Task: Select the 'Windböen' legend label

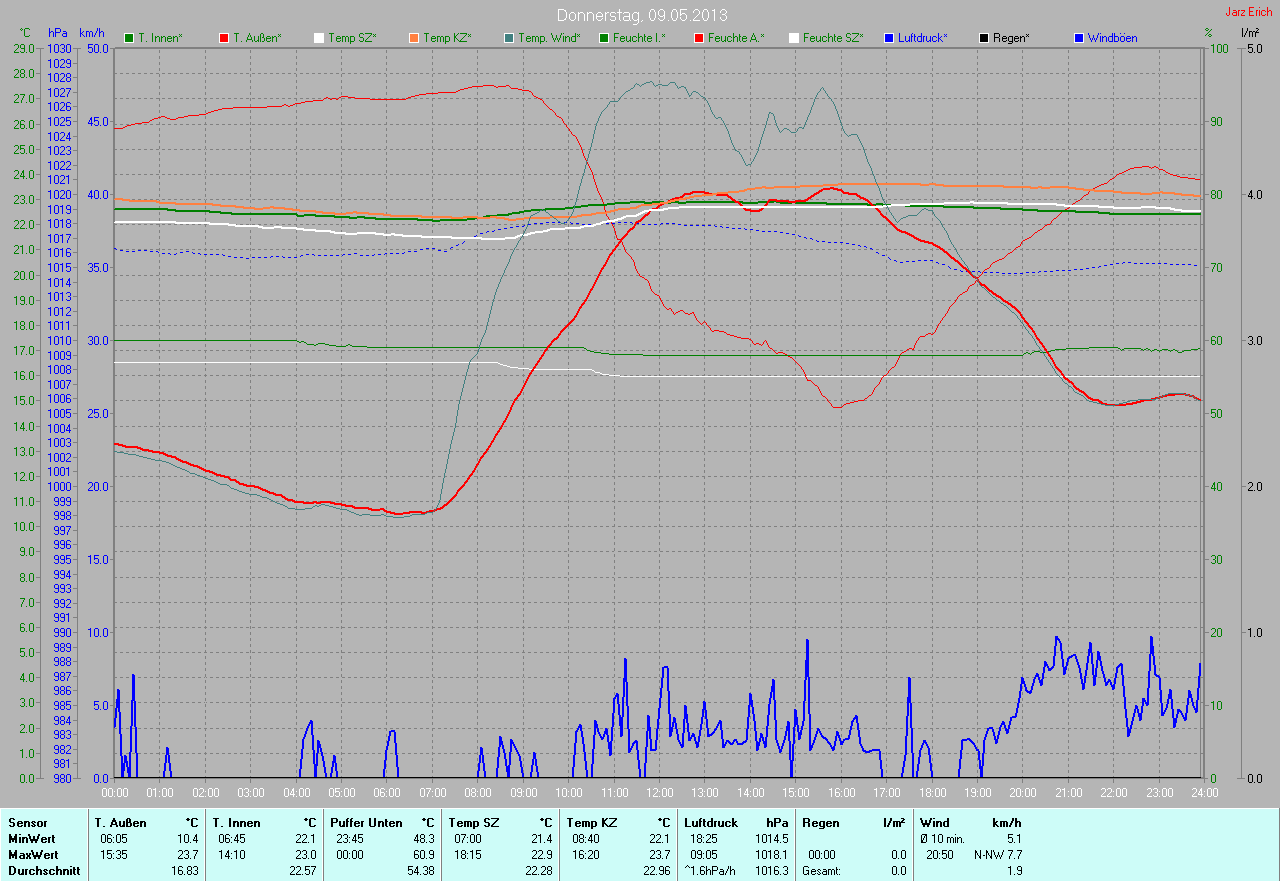Action: click(1113, 38)
